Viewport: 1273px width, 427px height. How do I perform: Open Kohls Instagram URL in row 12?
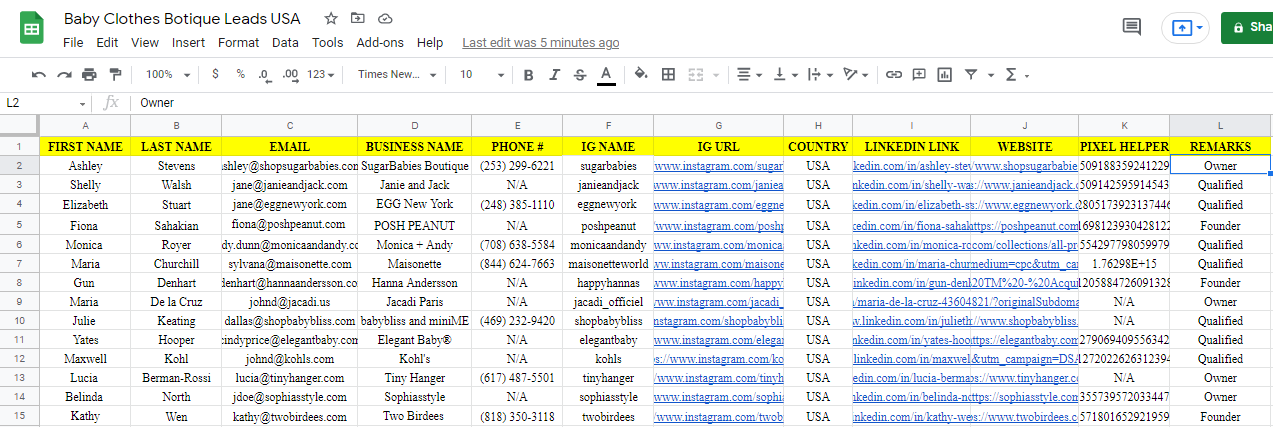pyautogui.click(x=718, y=359)
